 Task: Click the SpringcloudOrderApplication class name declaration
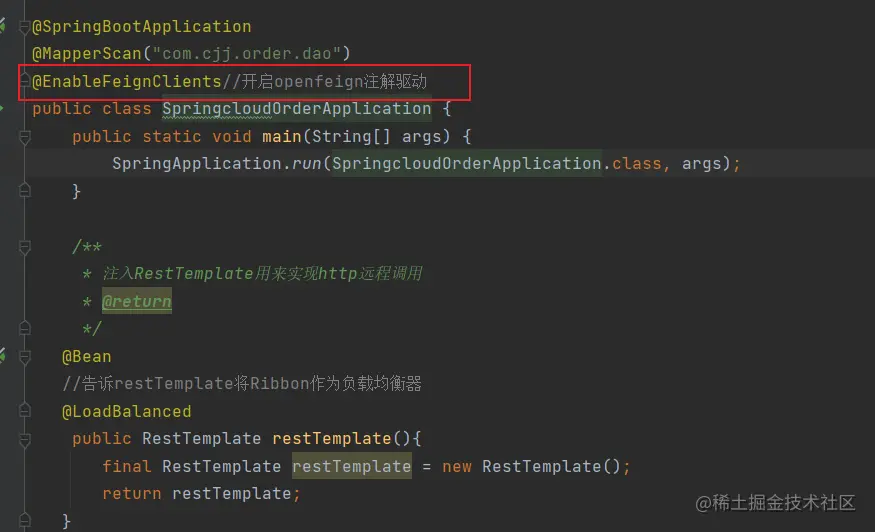pyautogui.click(x=297, y=109)
